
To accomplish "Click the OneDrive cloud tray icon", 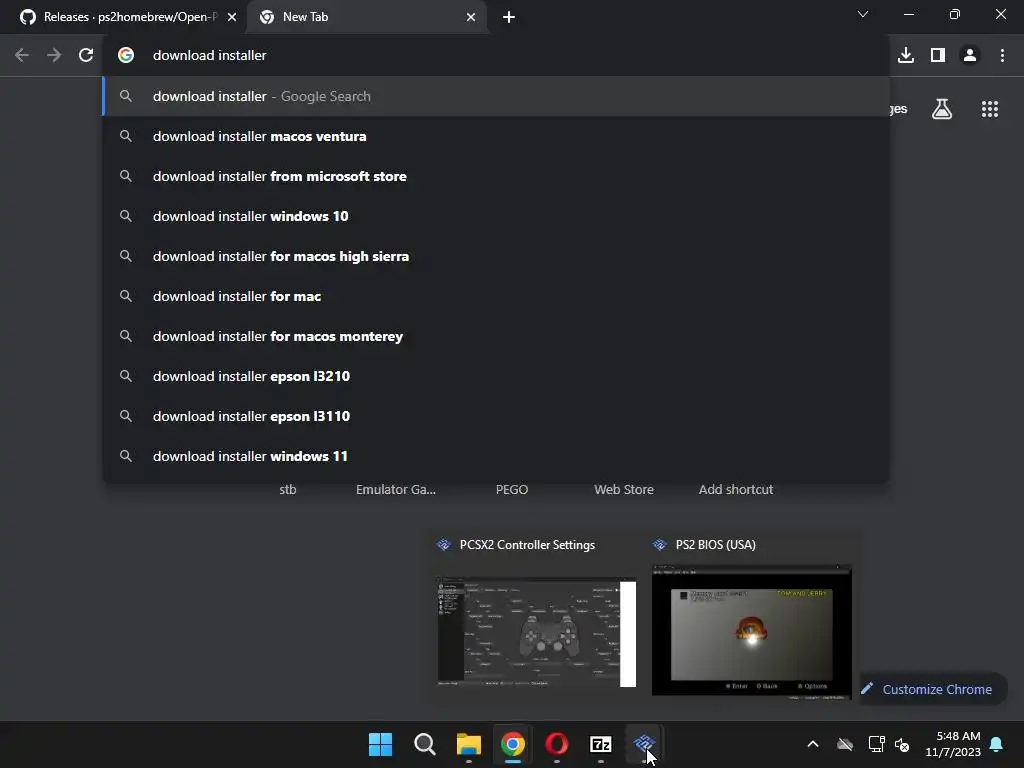I will (845, 744).
